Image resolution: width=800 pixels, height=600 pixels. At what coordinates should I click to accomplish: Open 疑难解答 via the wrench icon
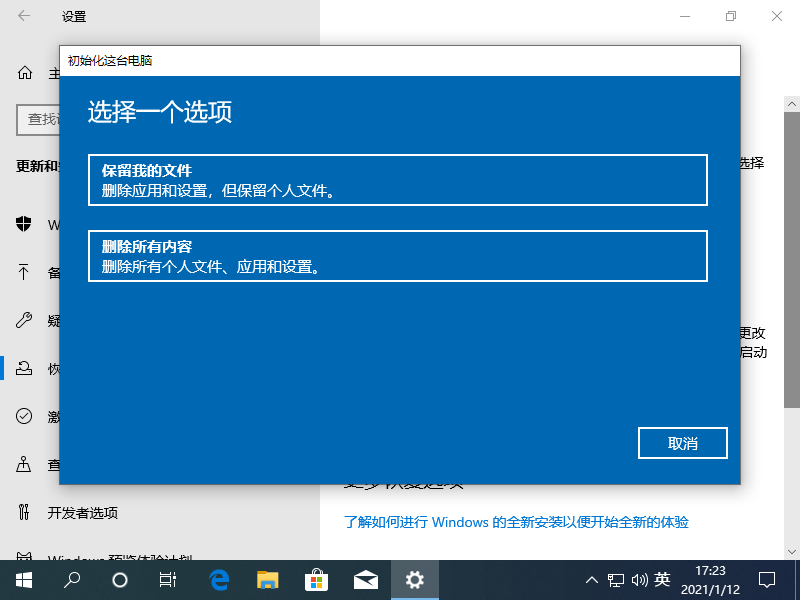click(x=22, y=320)
